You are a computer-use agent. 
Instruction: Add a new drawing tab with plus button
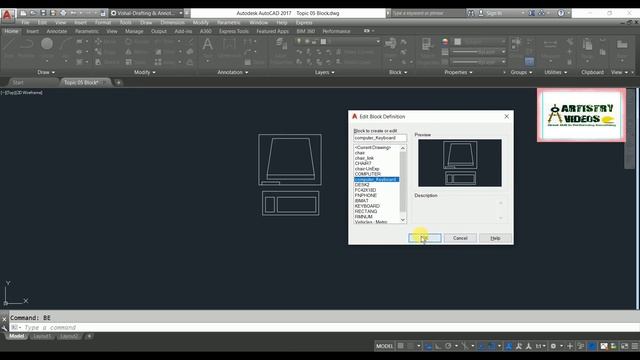118,82
